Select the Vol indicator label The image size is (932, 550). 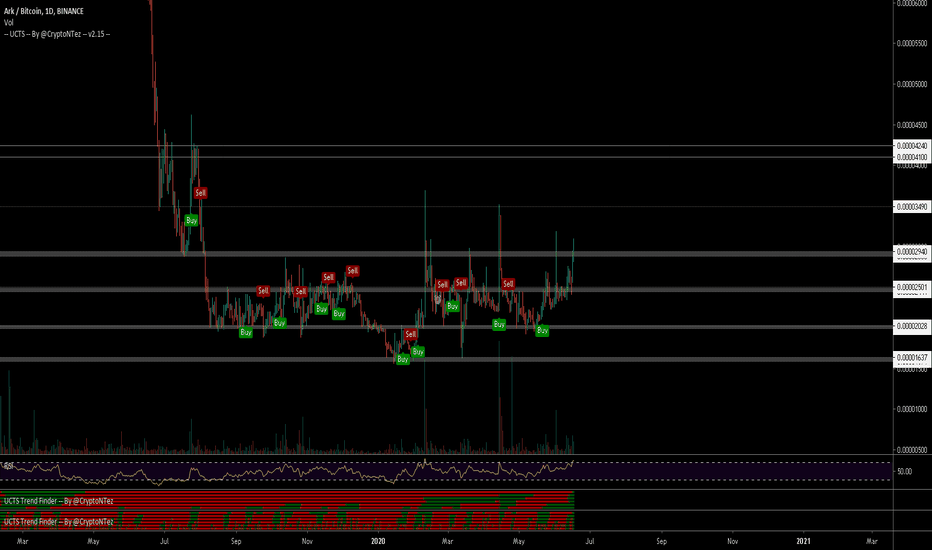[8, 23]
